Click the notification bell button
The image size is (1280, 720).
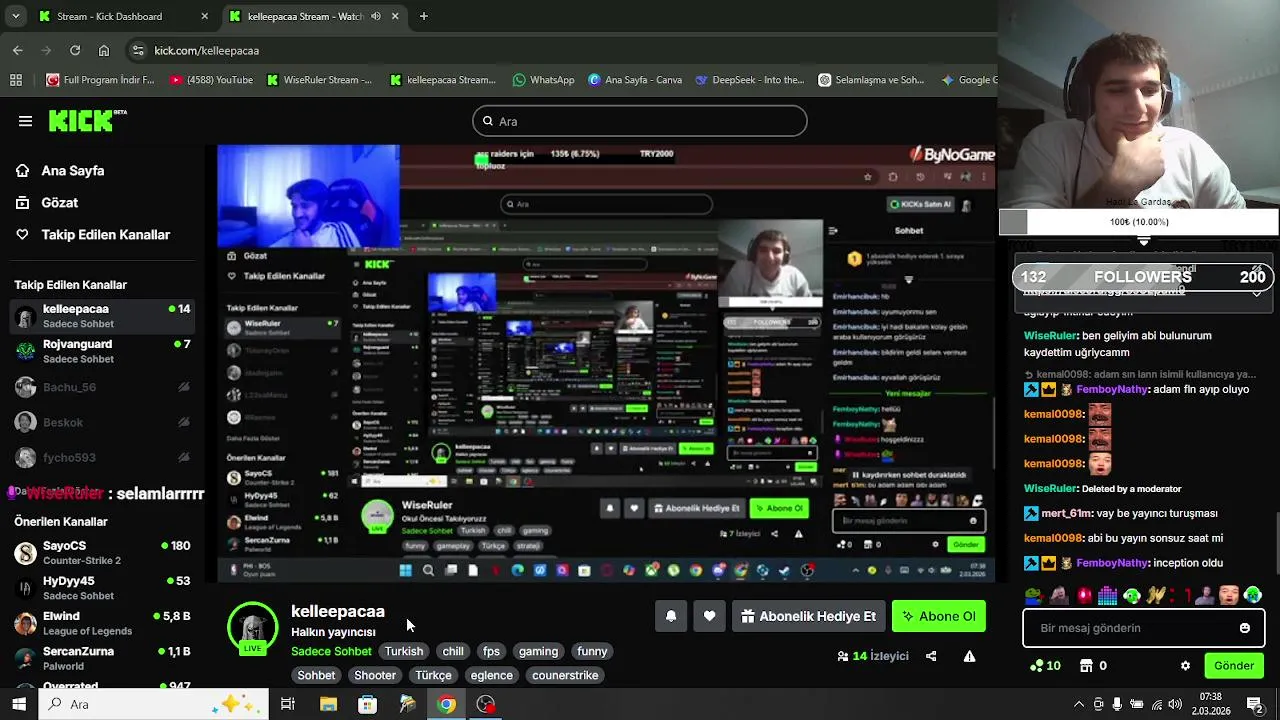(671, 616)
